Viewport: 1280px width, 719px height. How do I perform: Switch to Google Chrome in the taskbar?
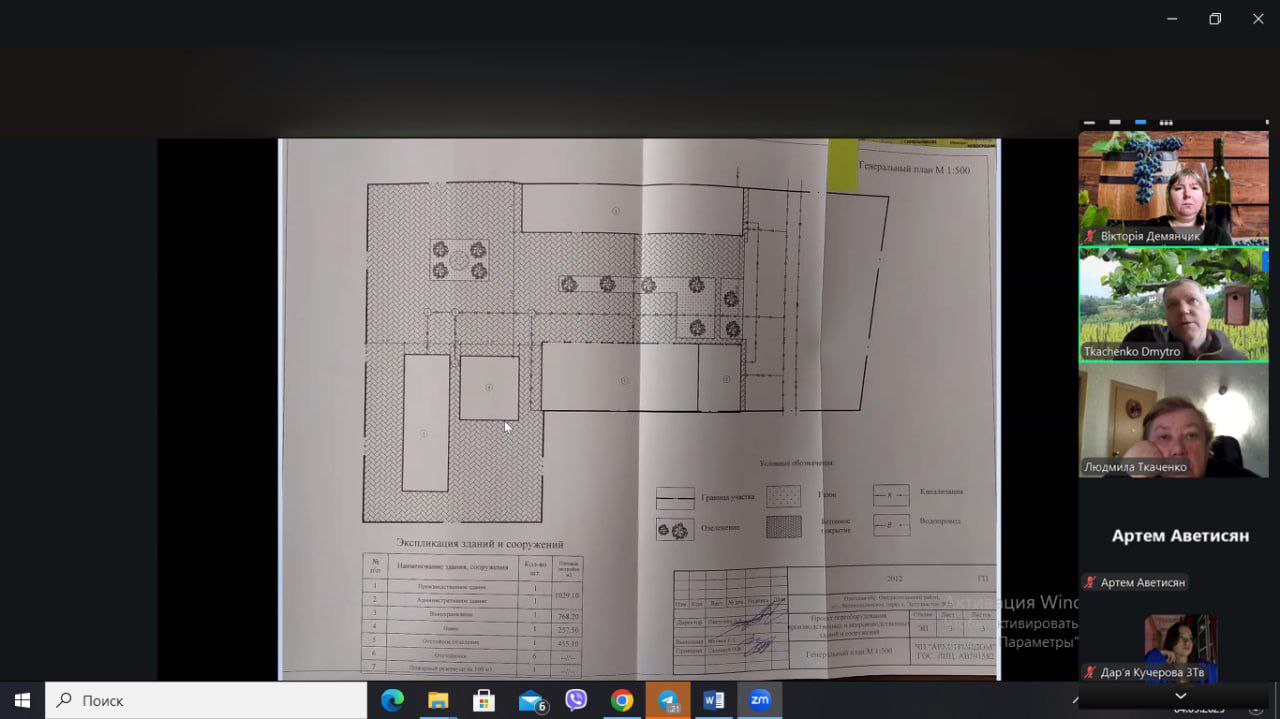point(622,700)
